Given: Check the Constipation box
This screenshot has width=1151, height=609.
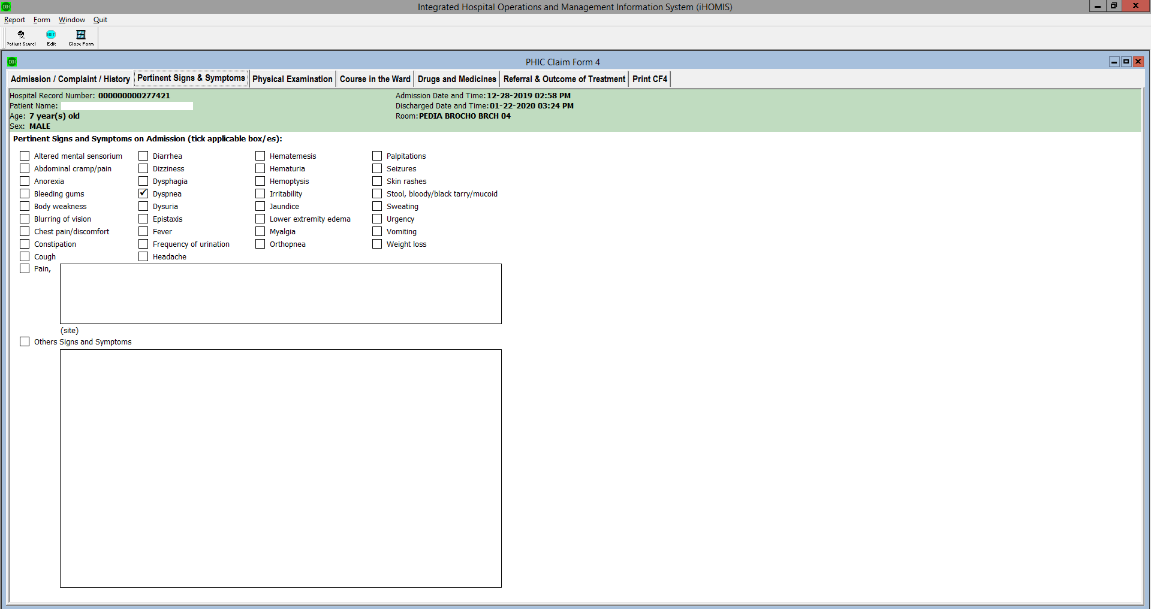Looking at the screenshot, I should click(25, 244).
